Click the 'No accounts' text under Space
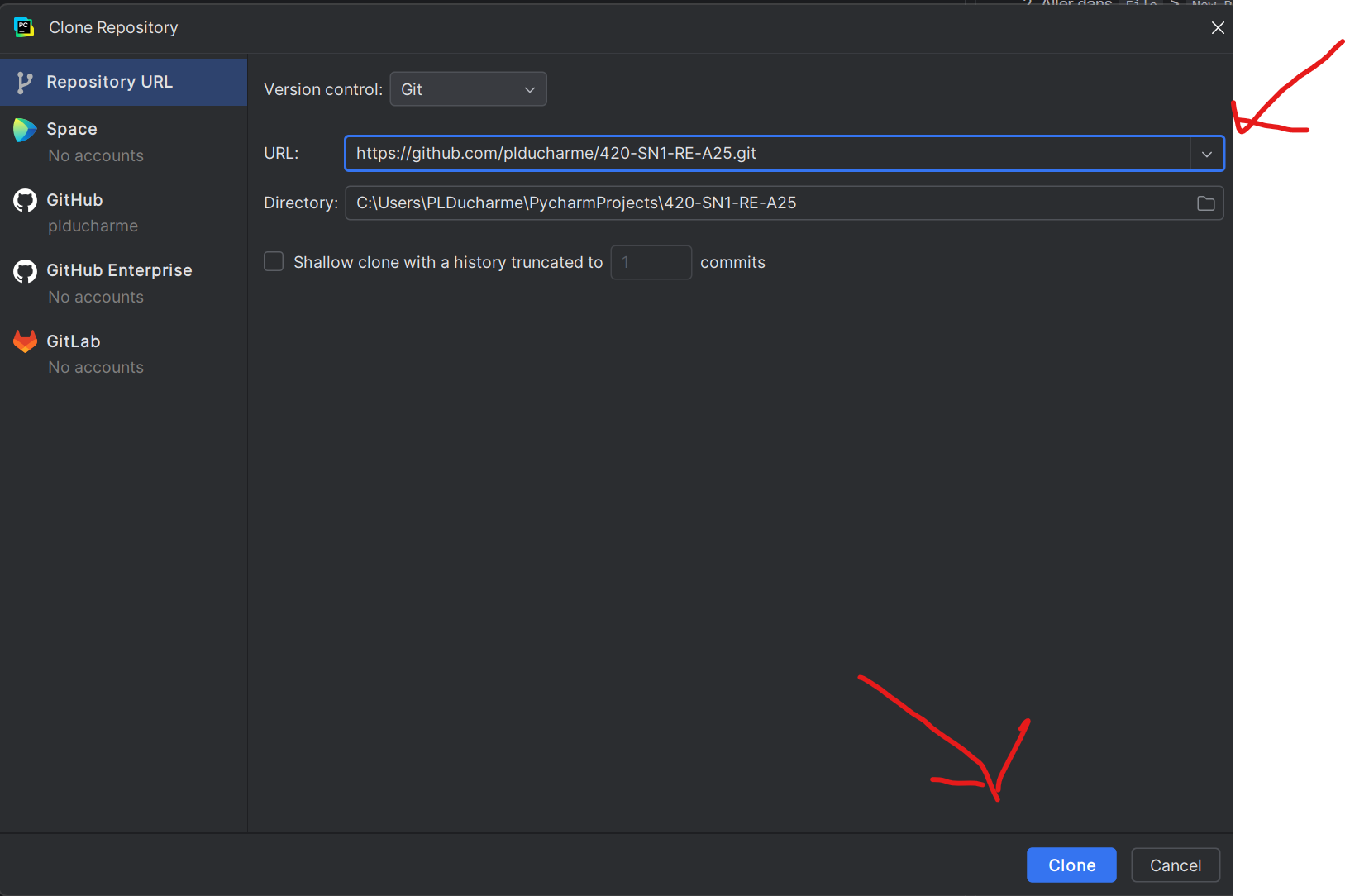The image size is (1345, 896). pos(96,155)
